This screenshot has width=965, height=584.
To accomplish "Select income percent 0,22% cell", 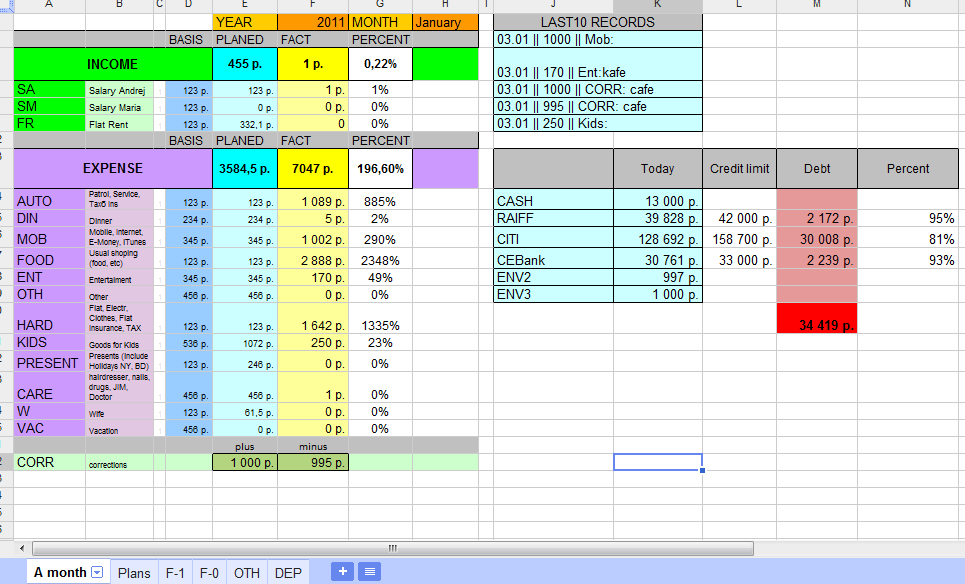I will coord(380,64).
